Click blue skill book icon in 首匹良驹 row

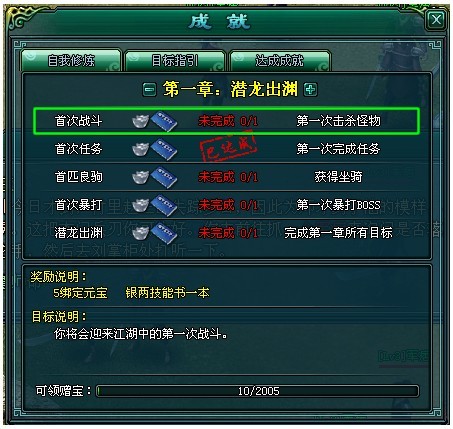pos(164,177)
